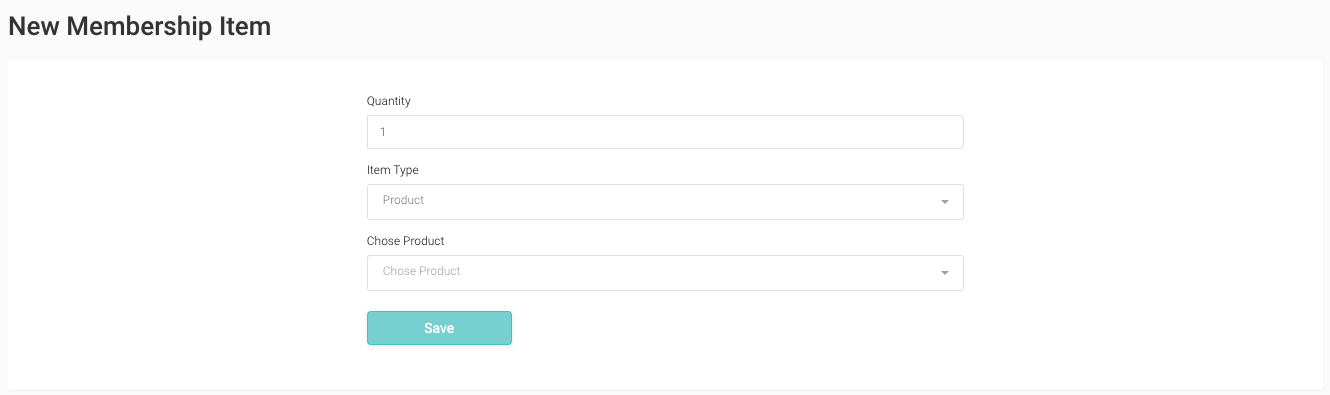Screen dimensions: 1330x395
Task: Click empty right end of Quantity field
Action: tap(900, 132)
